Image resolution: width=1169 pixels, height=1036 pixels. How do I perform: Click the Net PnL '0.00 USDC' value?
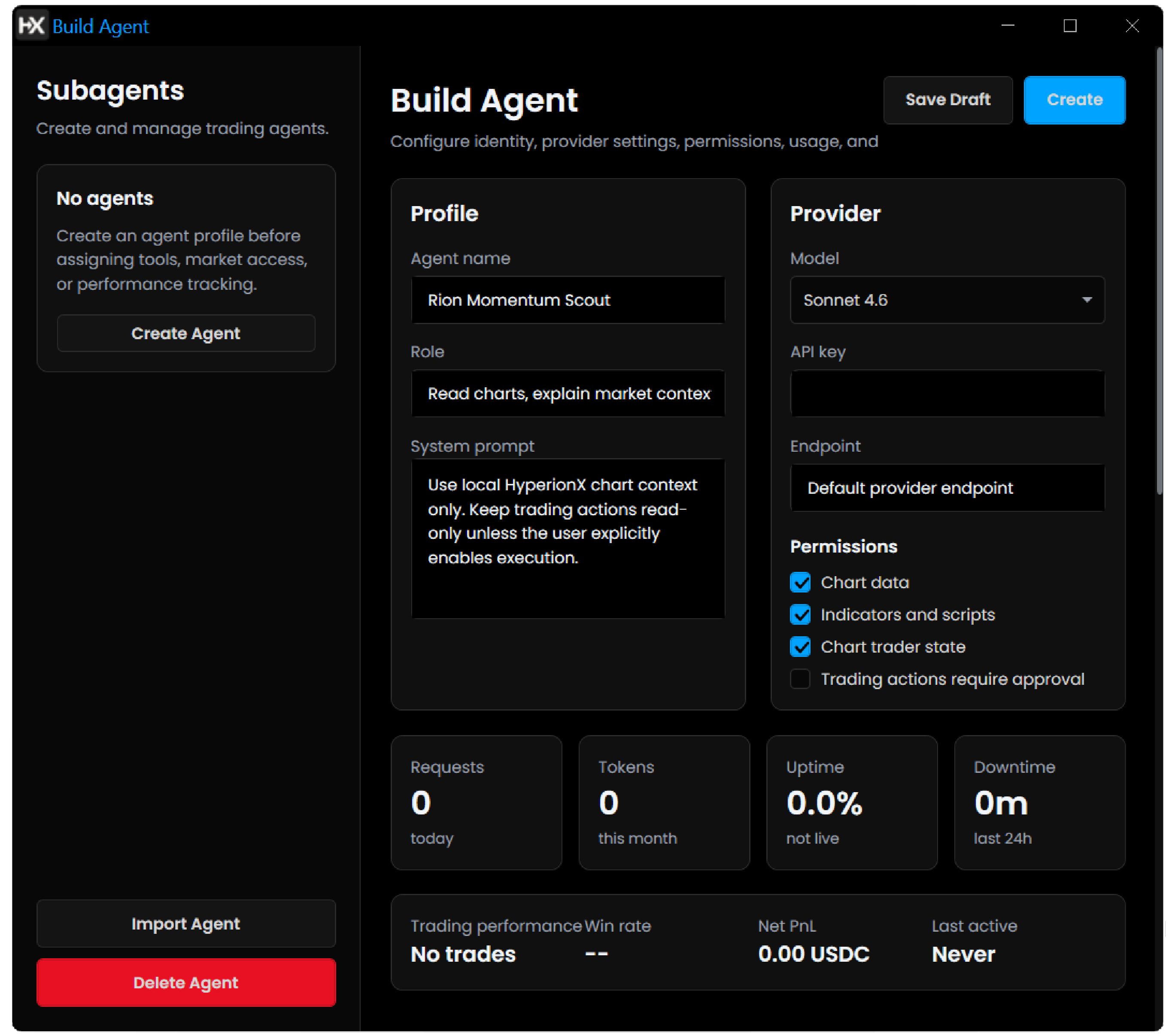tap(813, 954)
